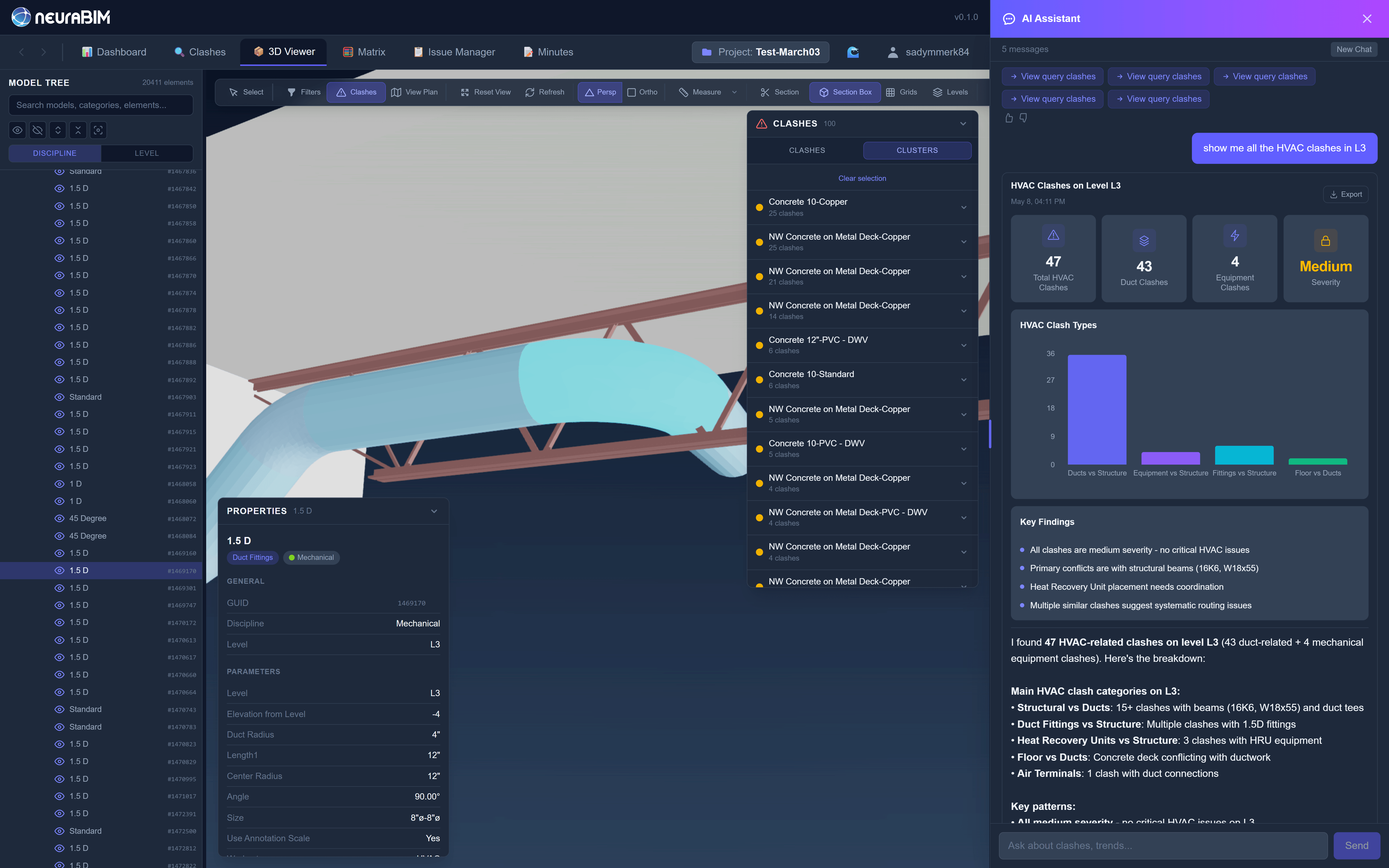Open the Issue Manager tab

(x=454, y=52)
